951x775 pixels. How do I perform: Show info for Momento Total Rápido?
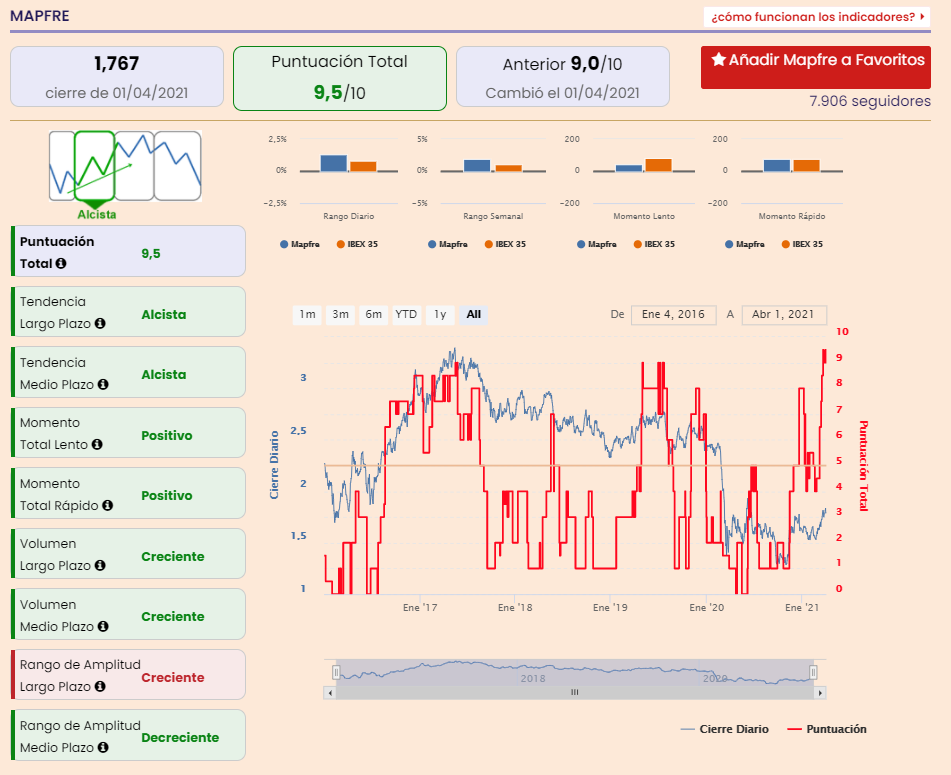(107, 505)
